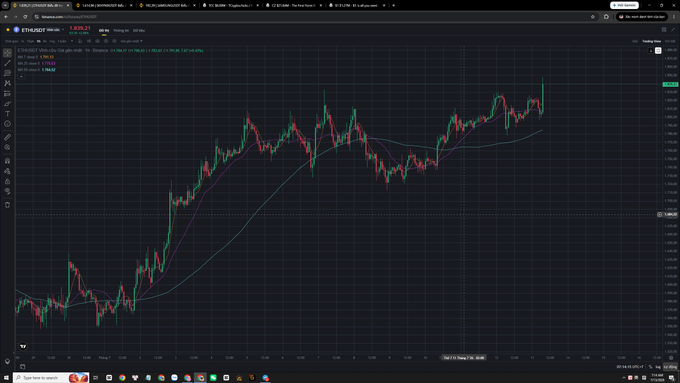Select the 15-minute interval

30,41
